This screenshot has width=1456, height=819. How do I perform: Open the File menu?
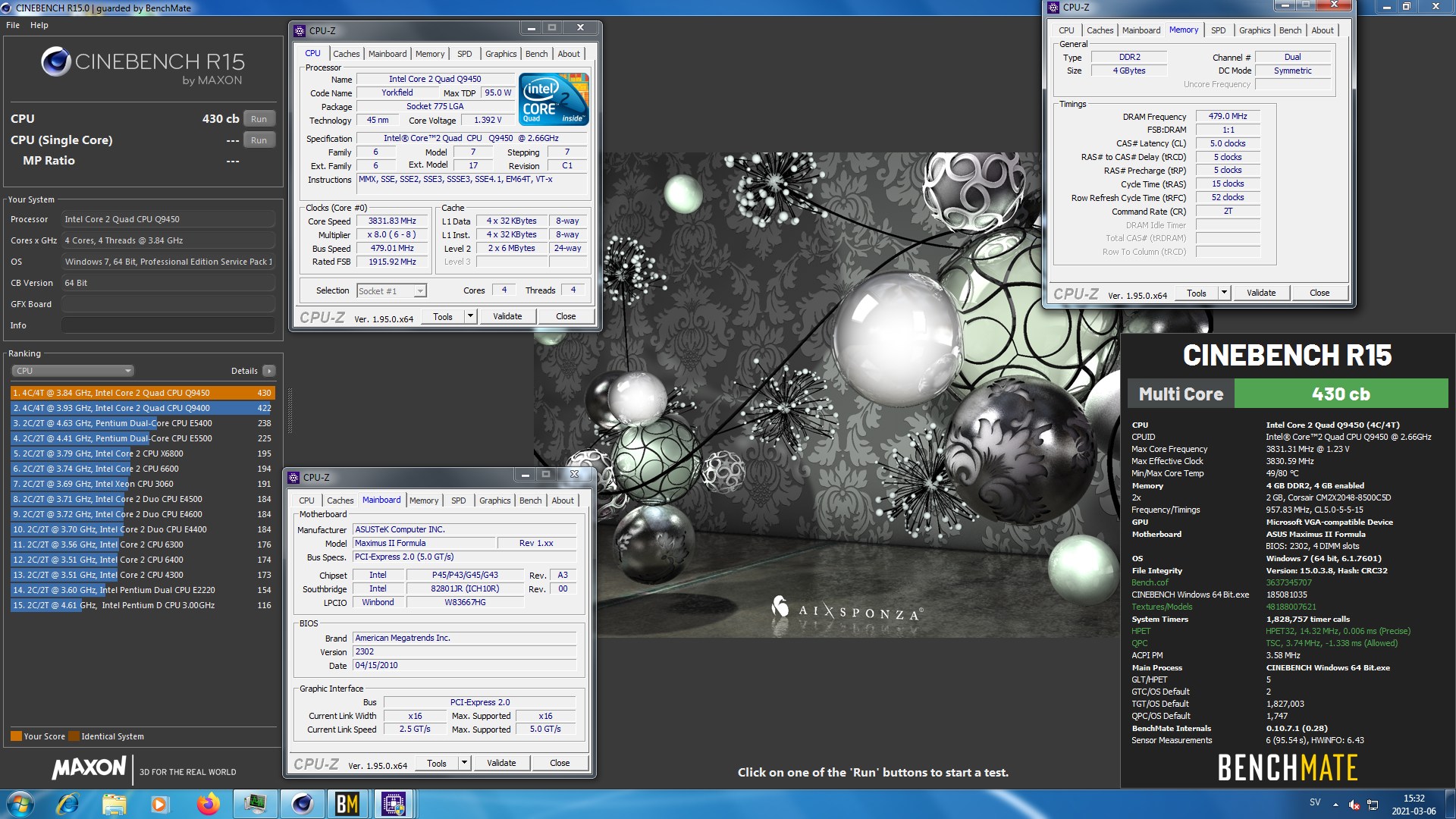pos(13,25)
